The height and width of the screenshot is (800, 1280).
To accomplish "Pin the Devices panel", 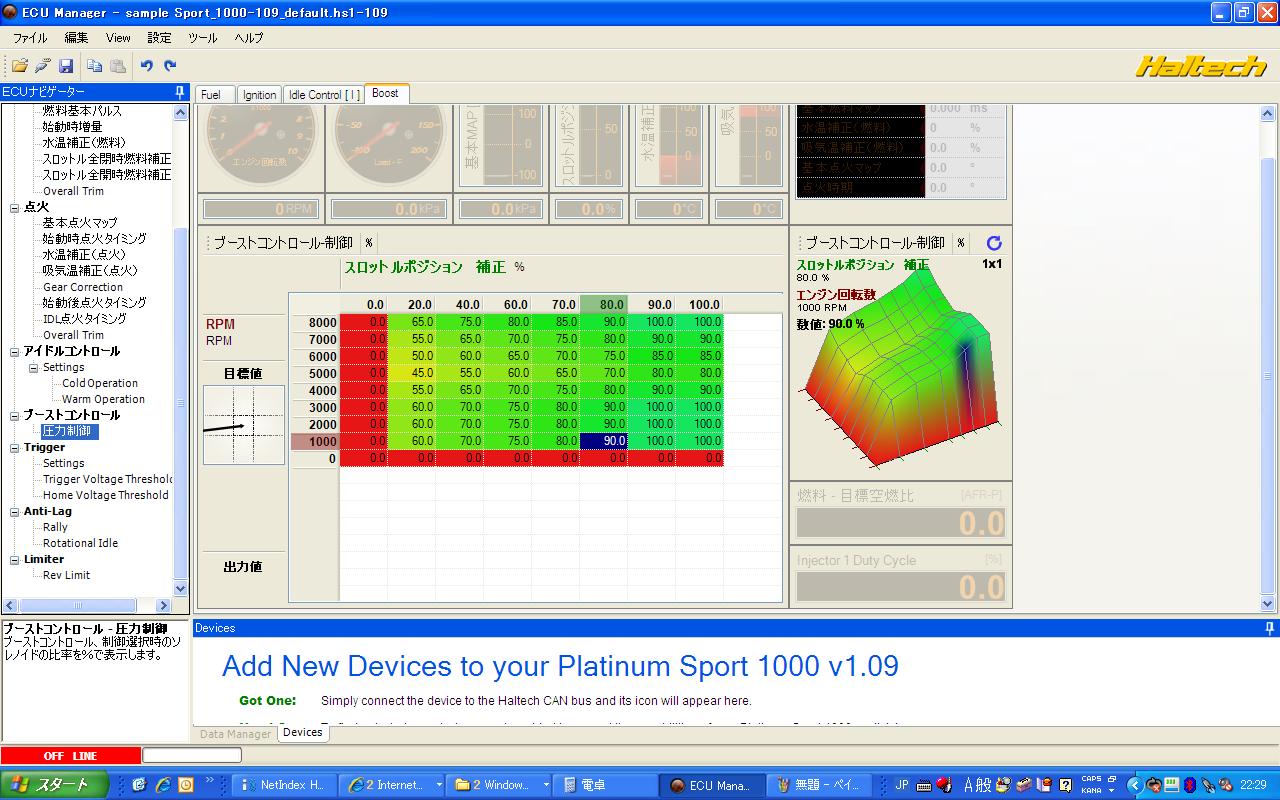I will click(x=1270, y=628).
